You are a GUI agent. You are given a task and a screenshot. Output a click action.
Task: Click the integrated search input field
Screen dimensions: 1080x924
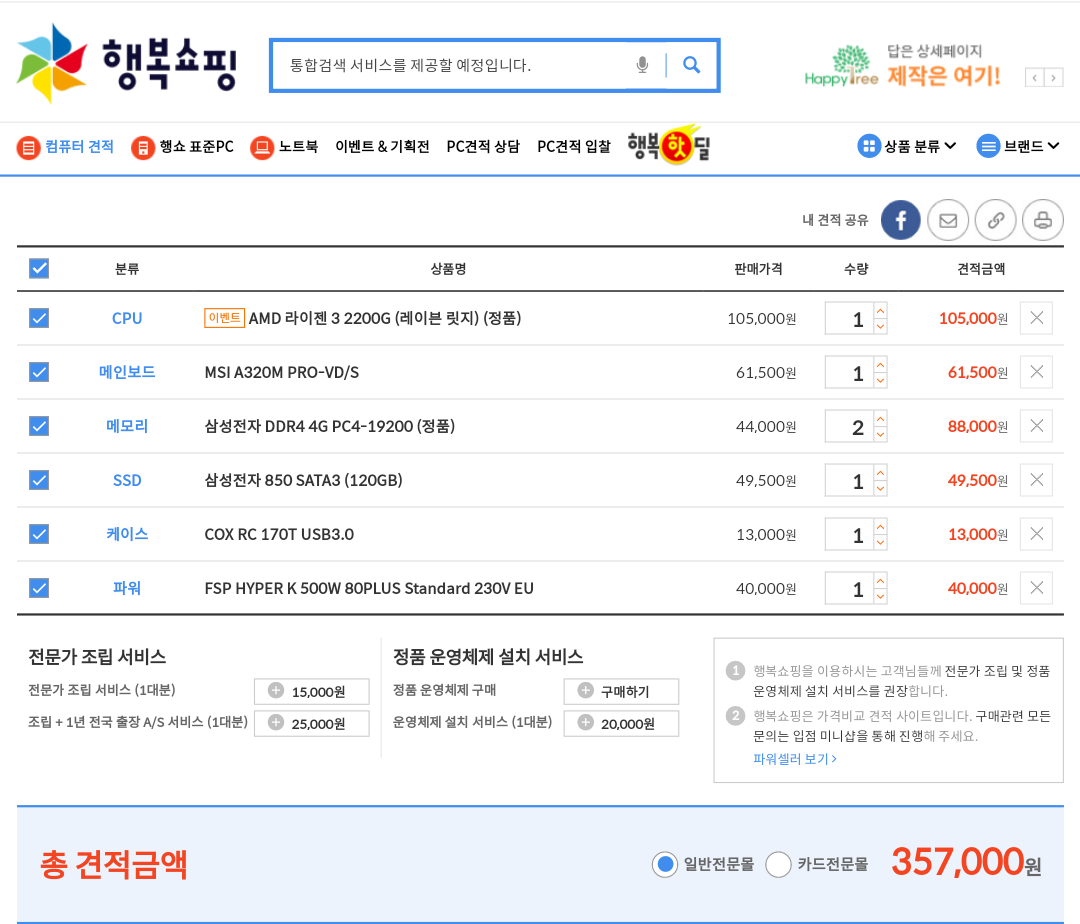tap(450, 65)
